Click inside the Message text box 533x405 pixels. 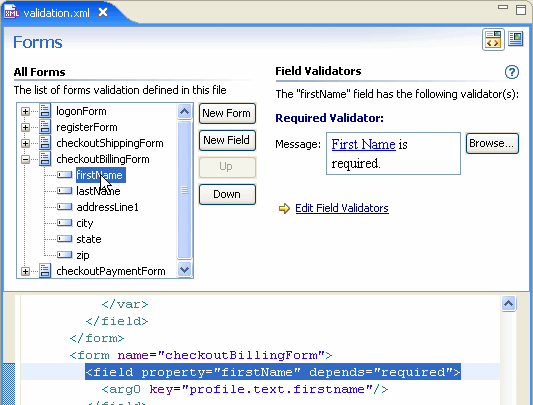(393, 154)
